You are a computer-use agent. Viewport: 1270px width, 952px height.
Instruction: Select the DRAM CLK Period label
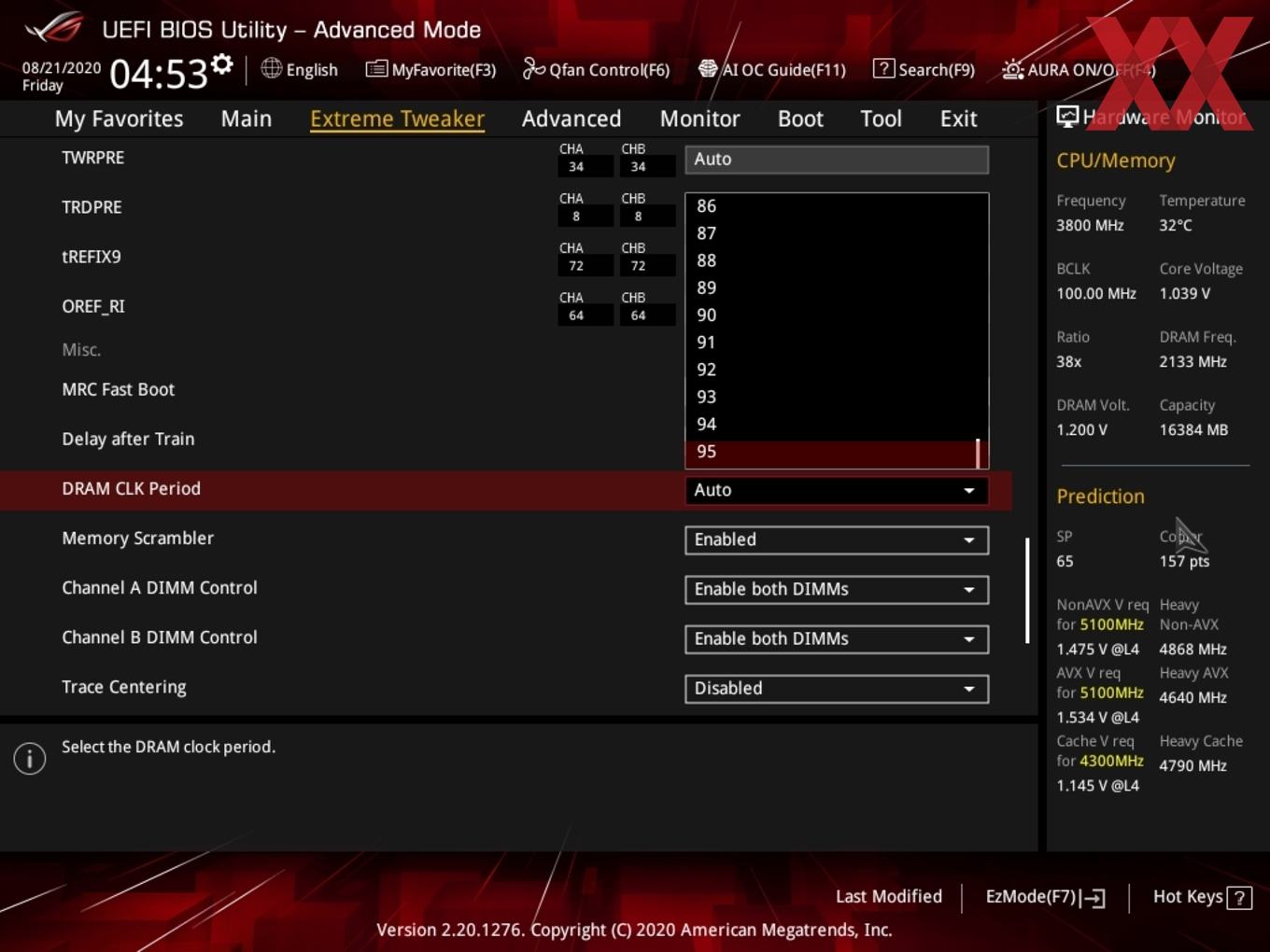(x=131, y=489)
